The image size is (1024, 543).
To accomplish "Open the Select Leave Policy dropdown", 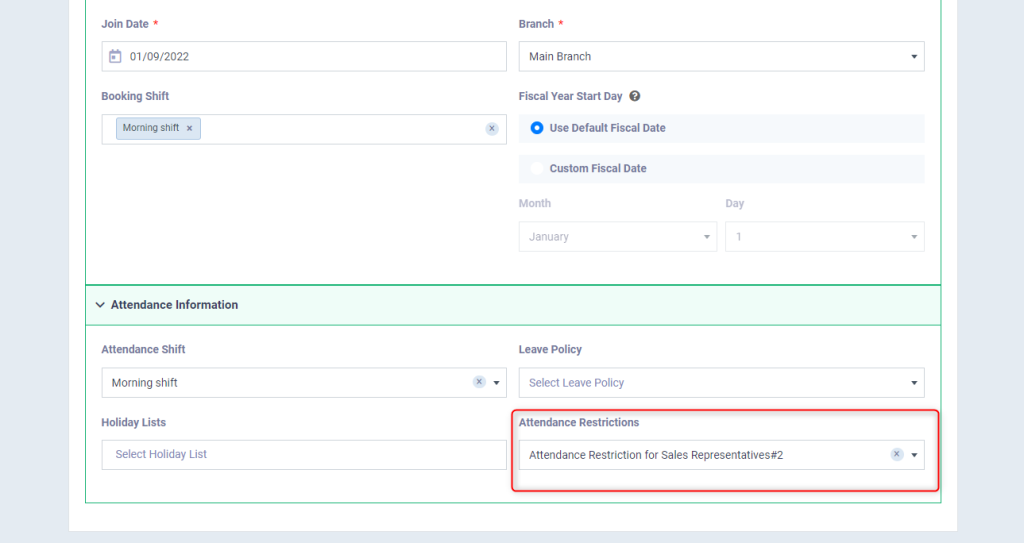I will pos(722,383).
